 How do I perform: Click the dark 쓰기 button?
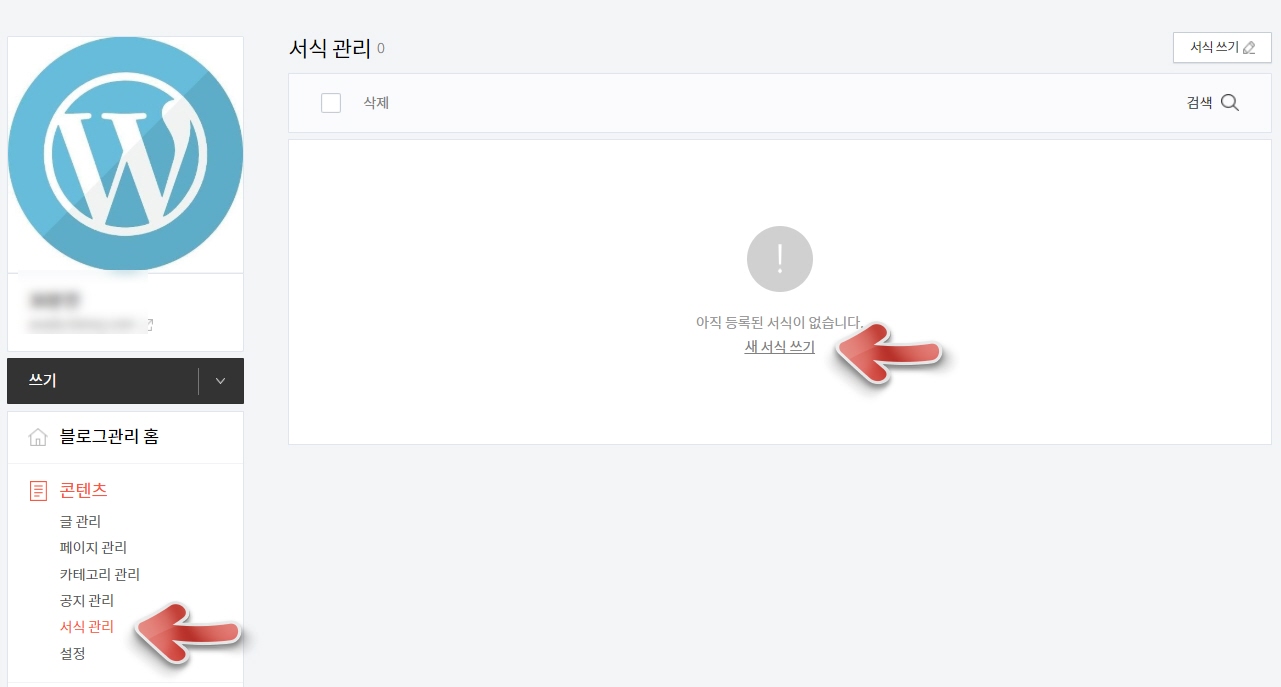(103, 381)
